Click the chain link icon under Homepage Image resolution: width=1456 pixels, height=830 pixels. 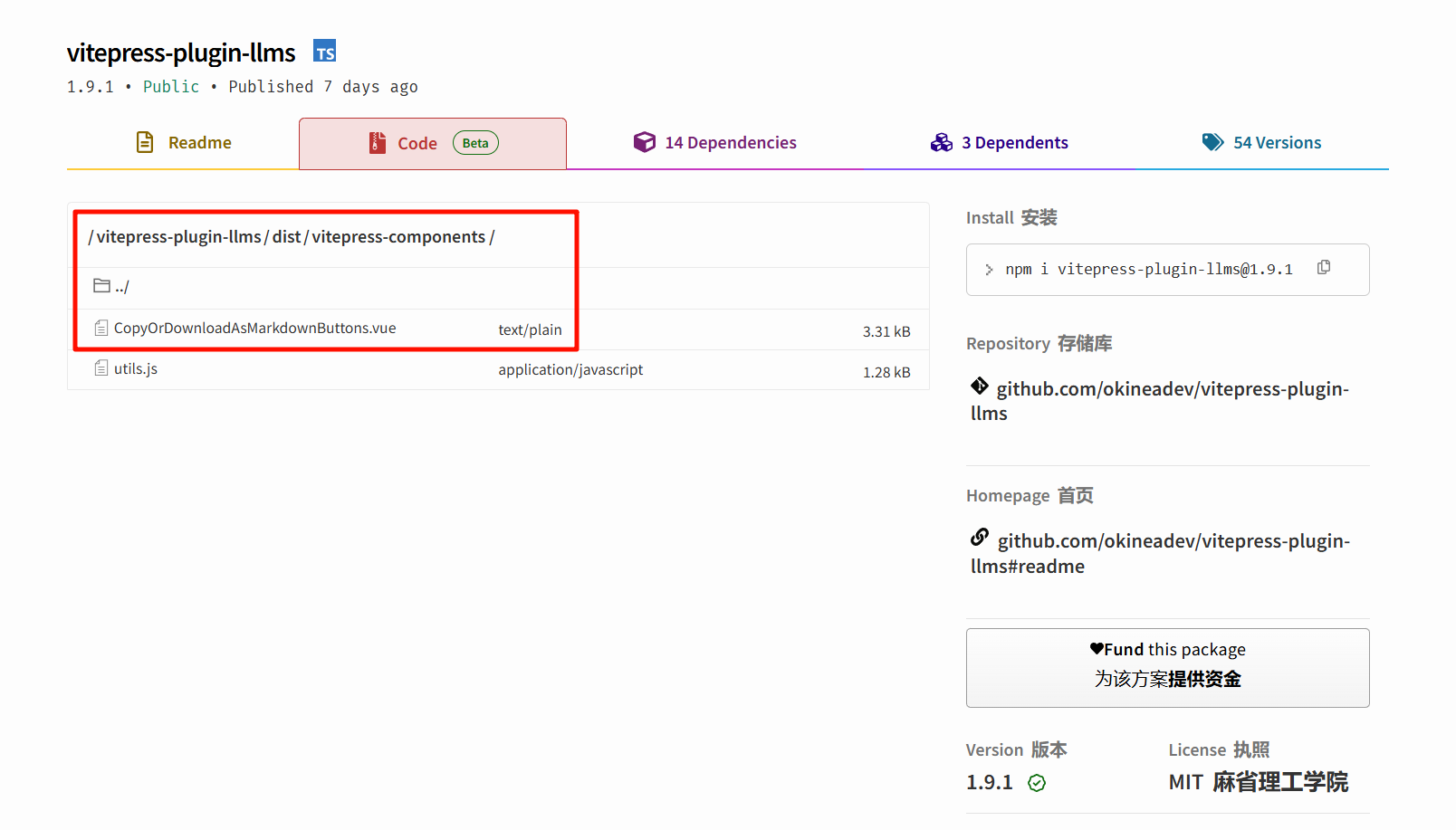pyautogui.click(x=979, y=538)
